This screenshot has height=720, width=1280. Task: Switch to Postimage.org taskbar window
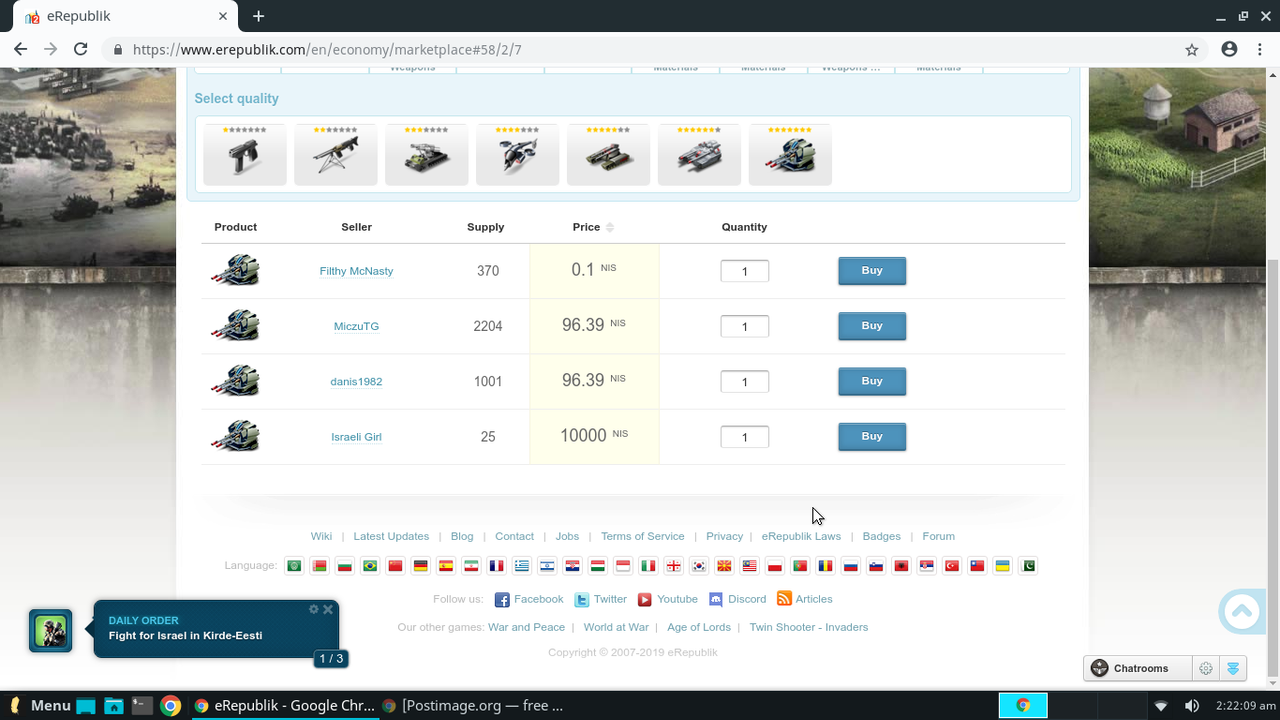pos(473,705)
